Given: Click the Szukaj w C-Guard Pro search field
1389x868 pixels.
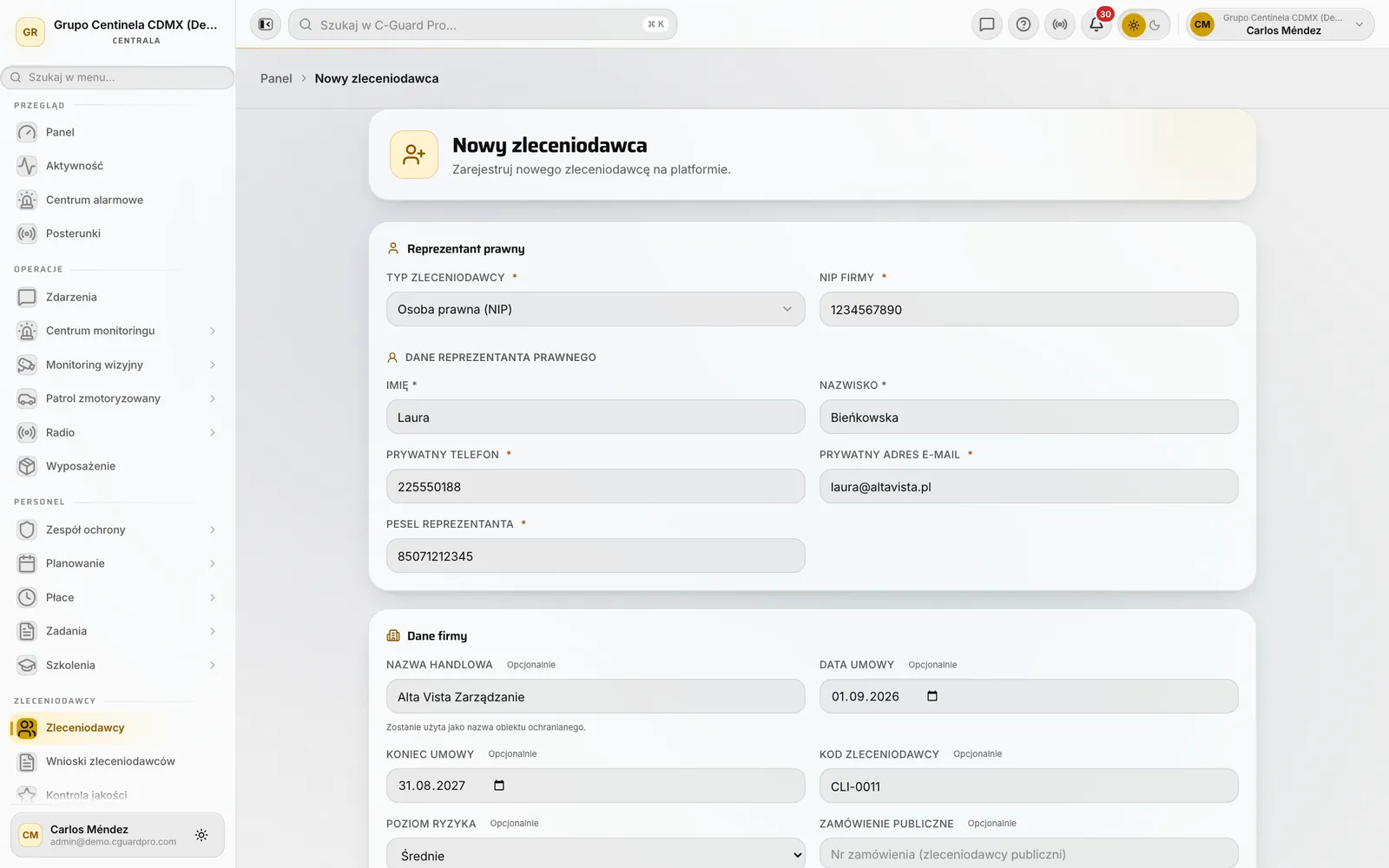Looking at the screenshot, I should point(483,24).
